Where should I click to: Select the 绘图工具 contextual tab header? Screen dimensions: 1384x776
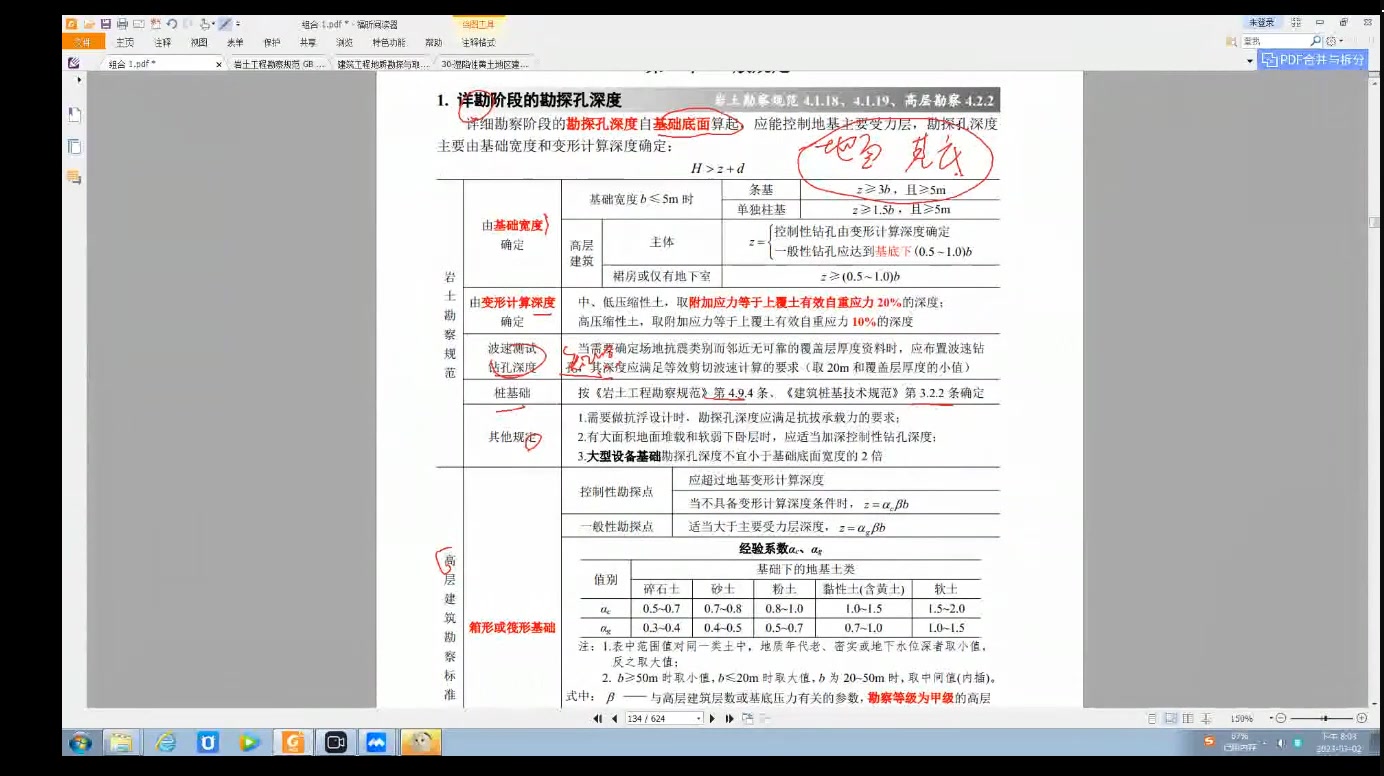coord(478,24)
